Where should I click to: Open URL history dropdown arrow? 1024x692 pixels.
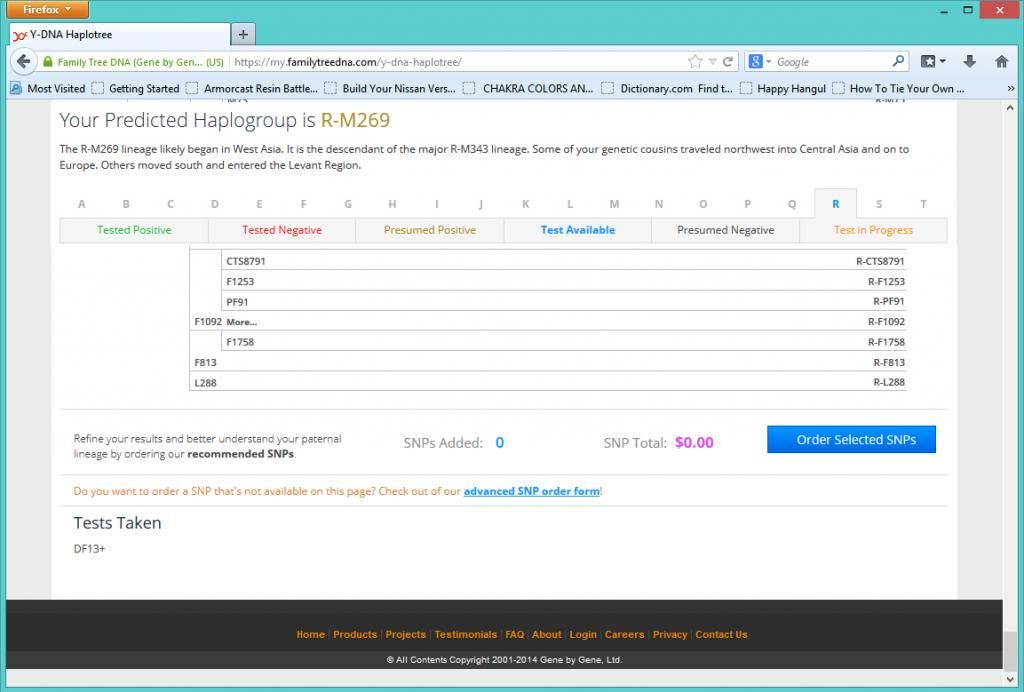click(x=712, y=62)
